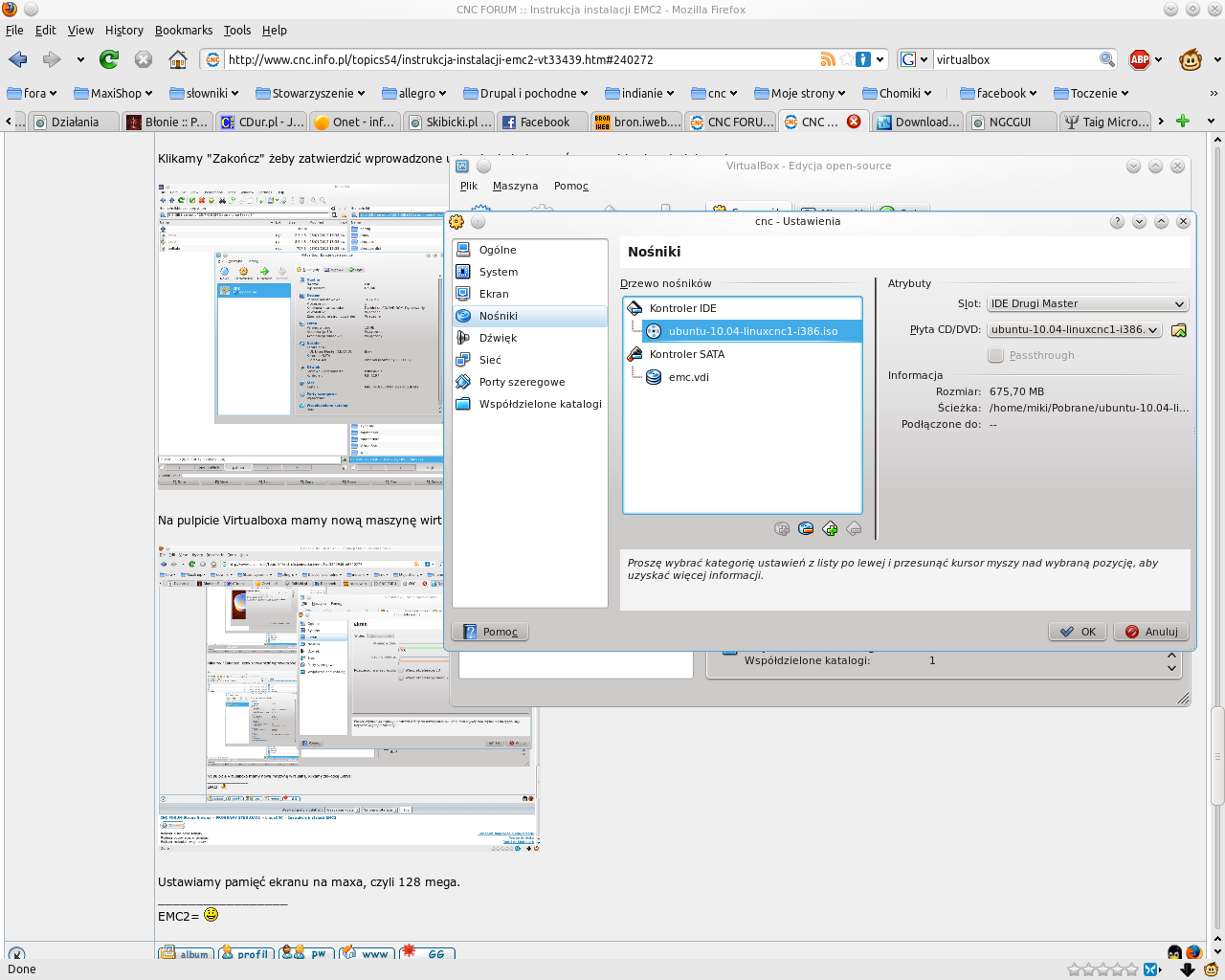The height and width of the screenshot is (980, 1225).
Task: Expand the Toczenie bookmarks folder
Action: pyautogui.click(x=1092, y=93)
